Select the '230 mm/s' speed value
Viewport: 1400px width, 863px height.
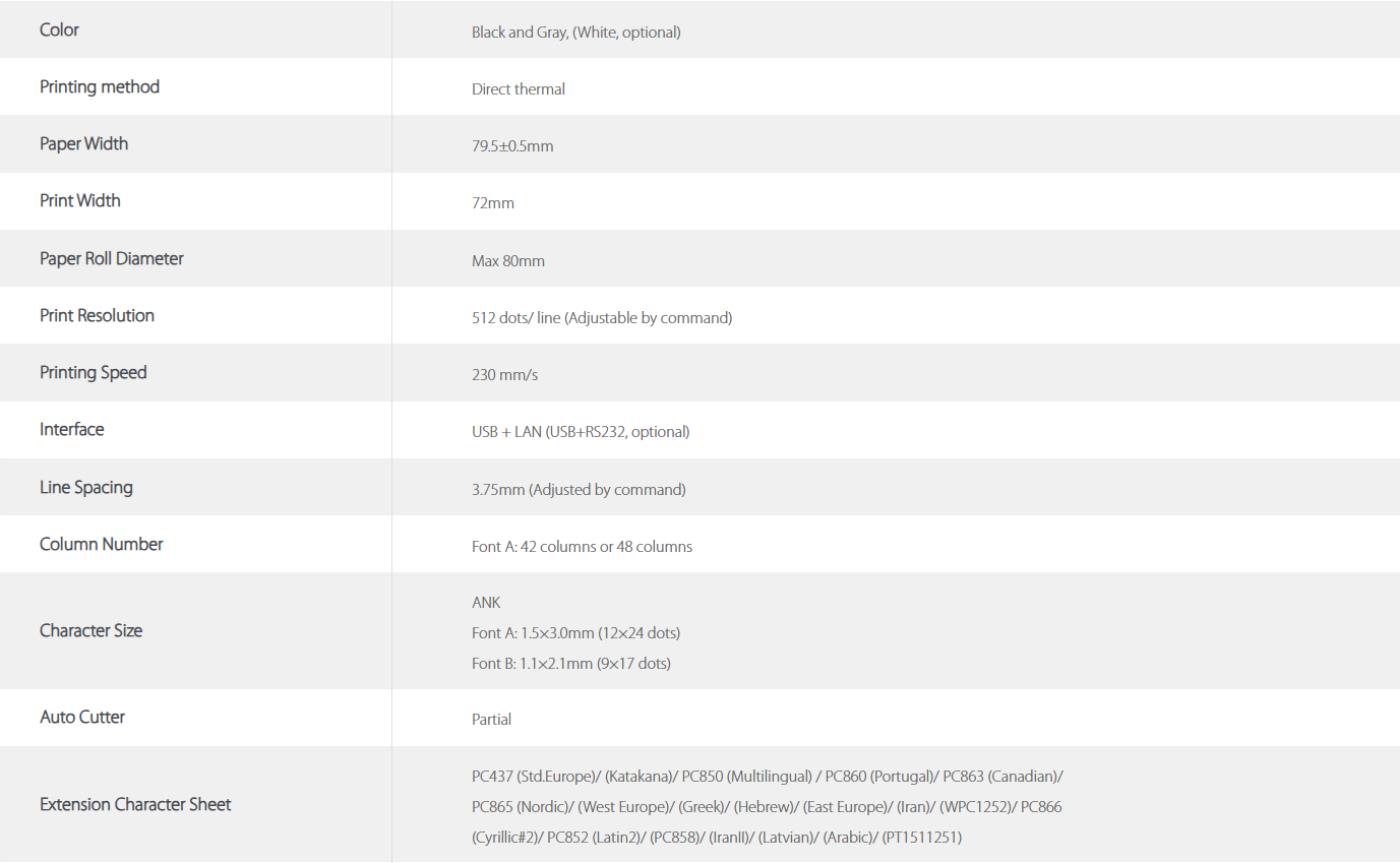pos(505,375)
